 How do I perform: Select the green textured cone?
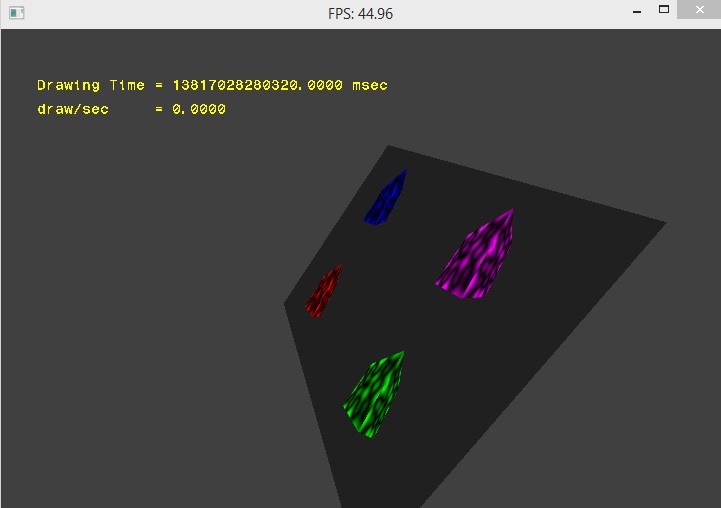tap(374, 394)
